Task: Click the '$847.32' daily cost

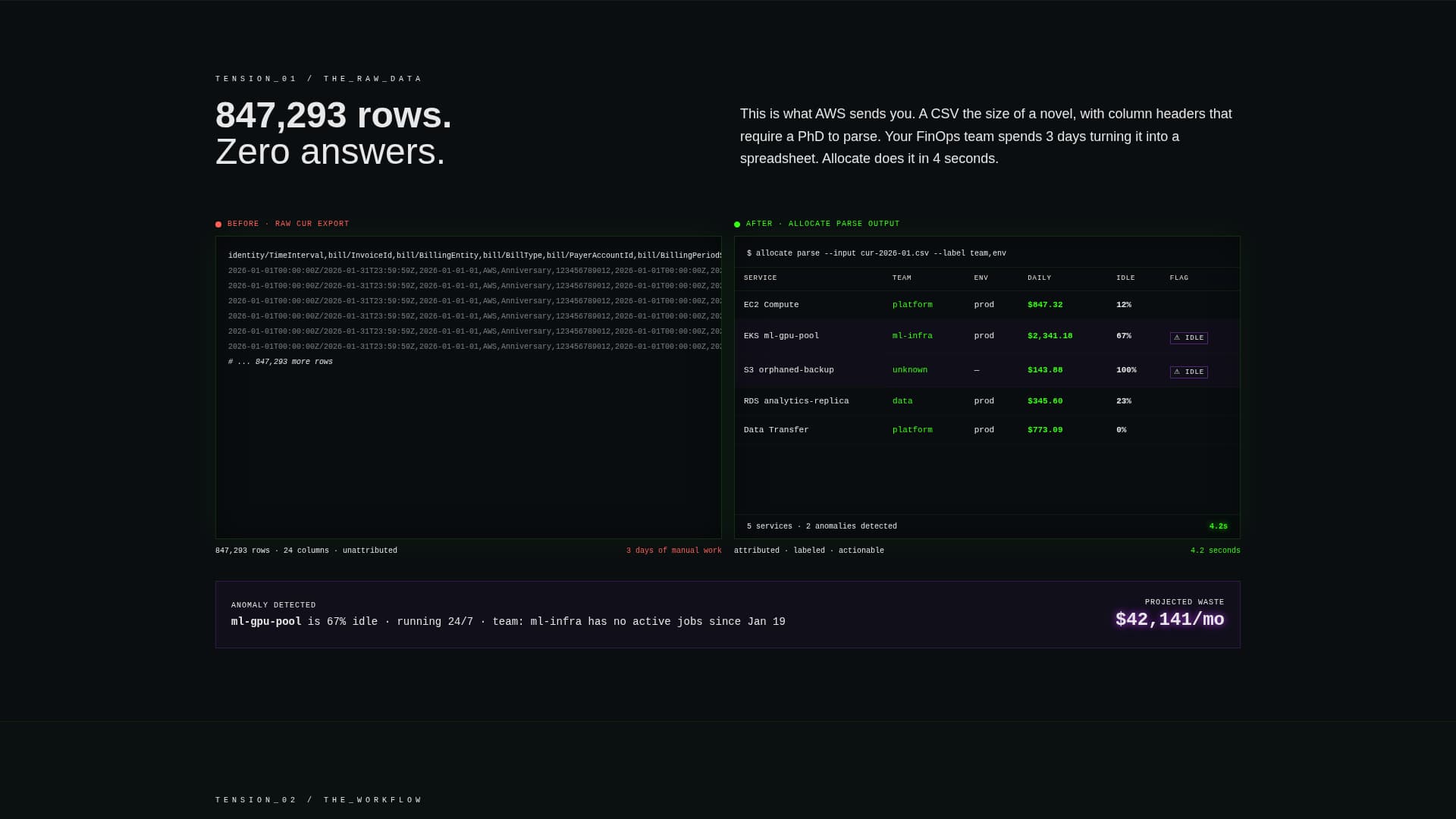Action: click(1045, 305)
